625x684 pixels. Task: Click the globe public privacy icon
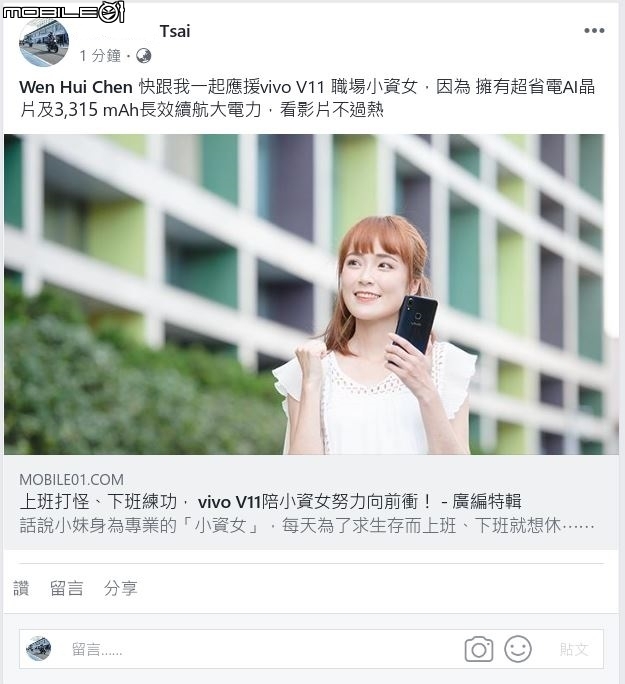pyautogui.click(x=143, y=56)
